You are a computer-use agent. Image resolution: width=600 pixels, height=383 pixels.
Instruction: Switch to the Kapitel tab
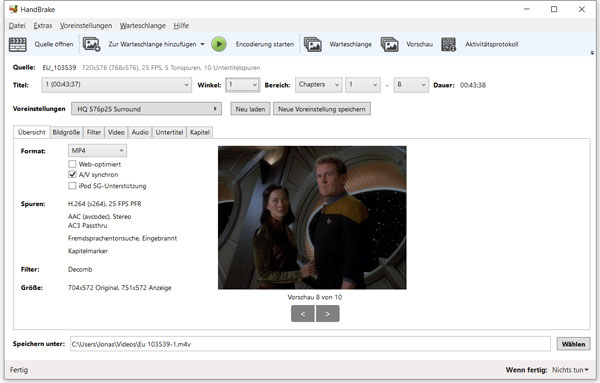(x=200, y=132)
